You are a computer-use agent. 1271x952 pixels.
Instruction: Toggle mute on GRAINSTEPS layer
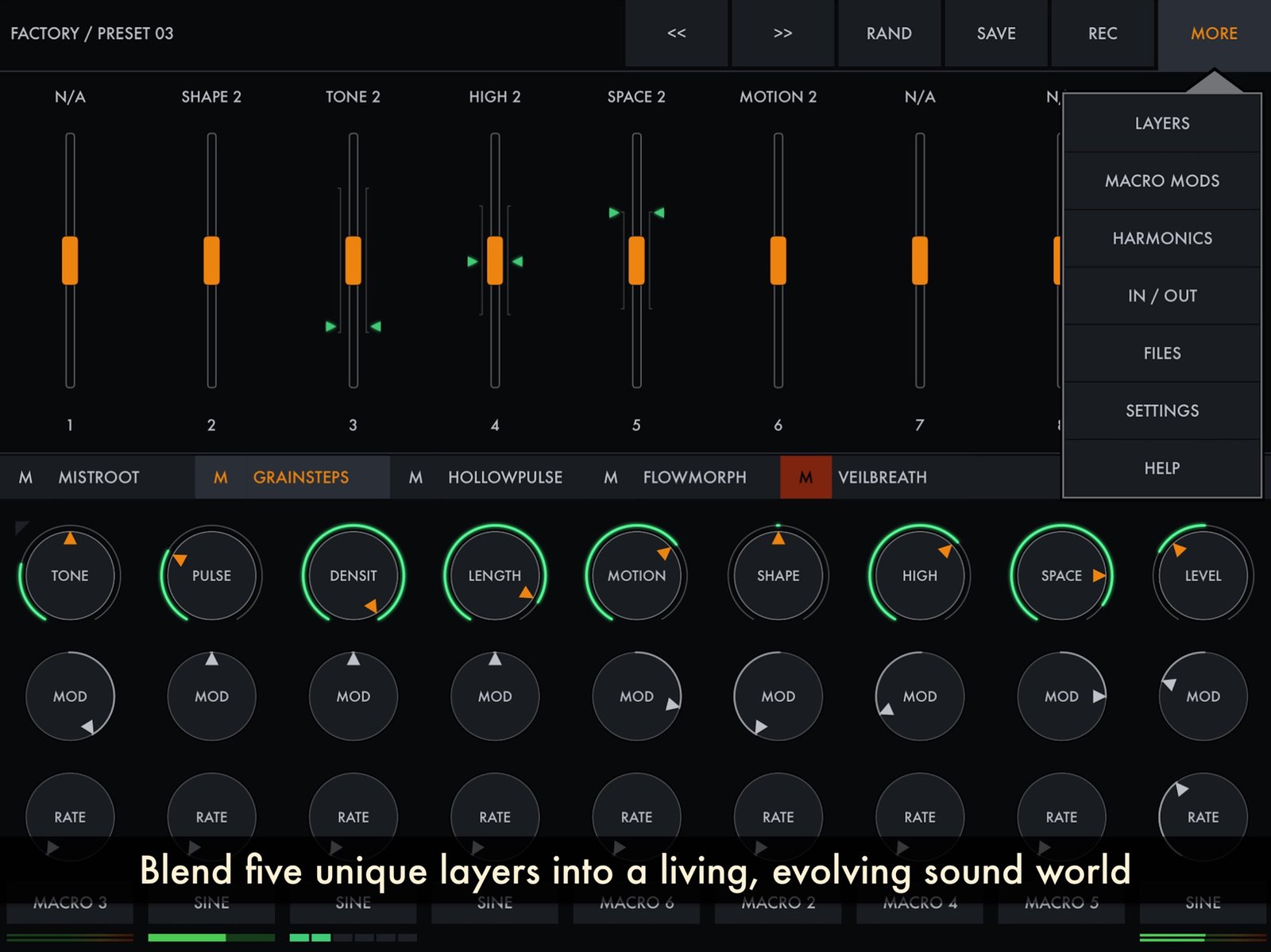[221, 477]
